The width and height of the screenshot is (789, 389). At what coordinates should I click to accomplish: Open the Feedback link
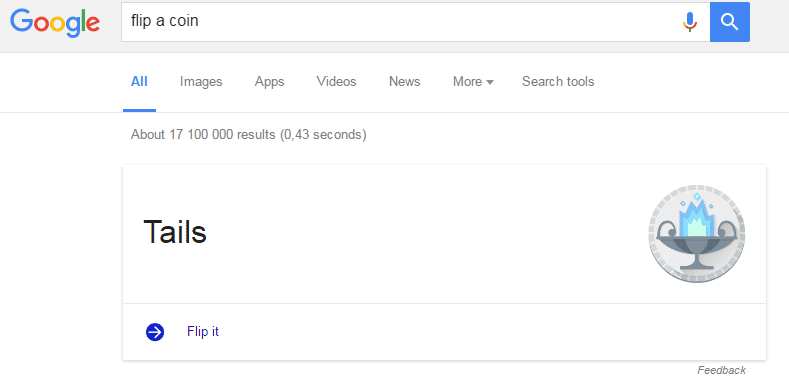(x=721, y=370)
